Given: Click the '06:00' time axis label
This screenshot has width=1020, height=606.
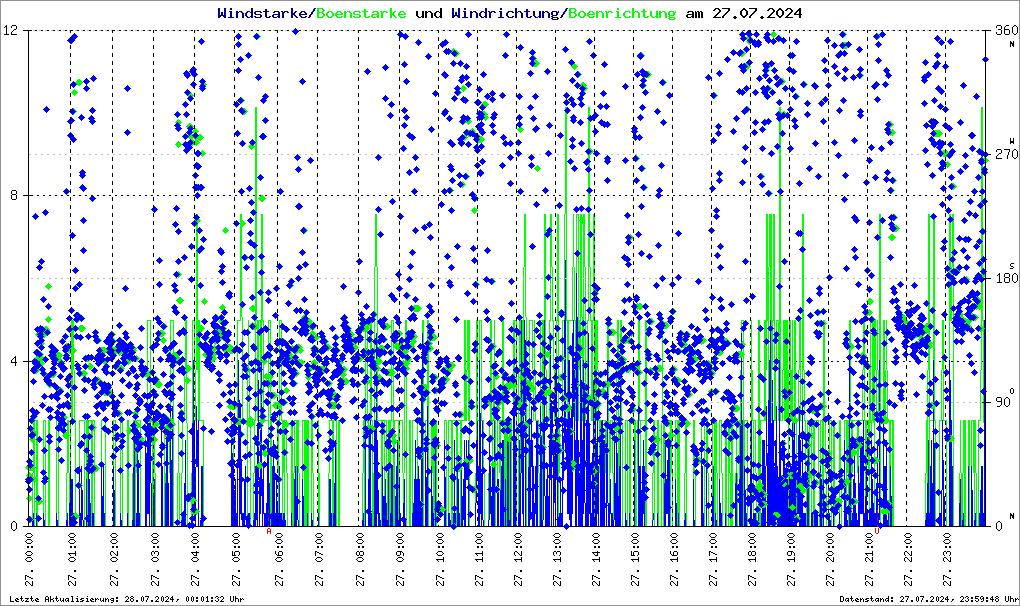Looking at the screenshot, I should (x=279, y=549).
